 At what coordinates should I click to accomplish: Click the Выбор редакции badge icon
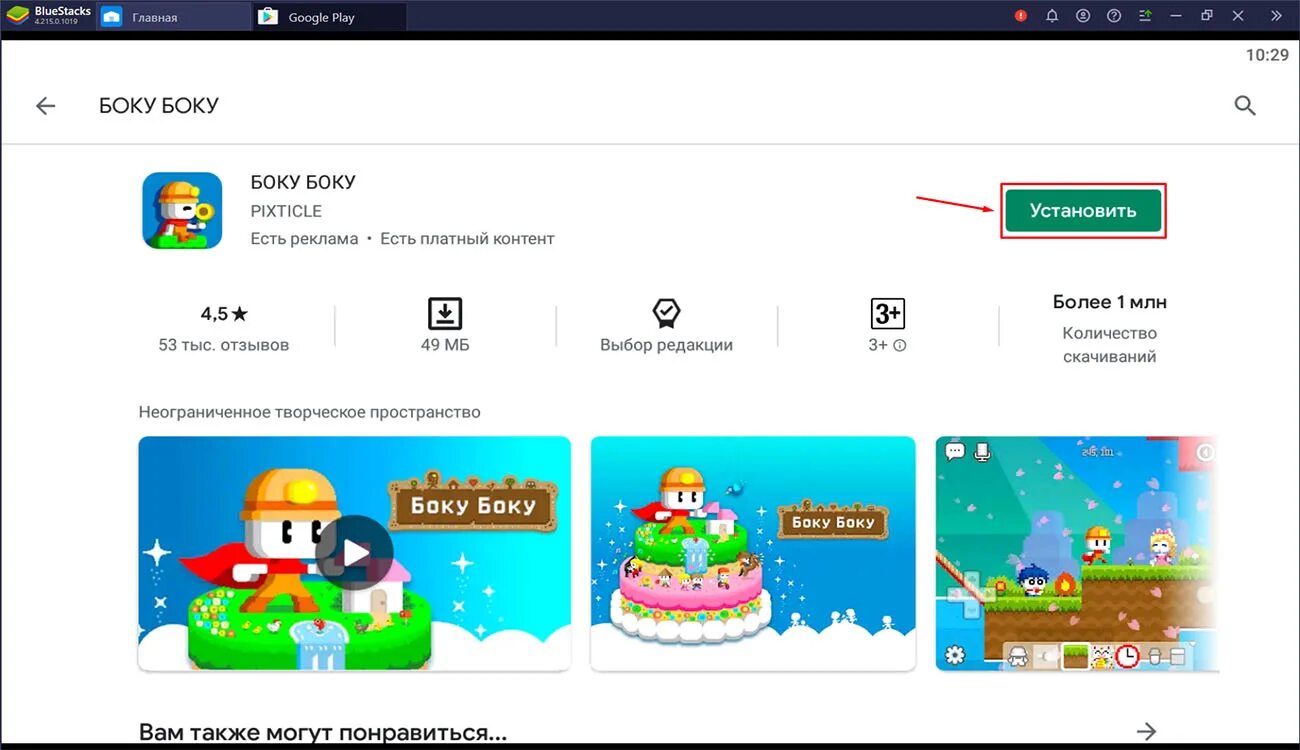pos(667,313)
